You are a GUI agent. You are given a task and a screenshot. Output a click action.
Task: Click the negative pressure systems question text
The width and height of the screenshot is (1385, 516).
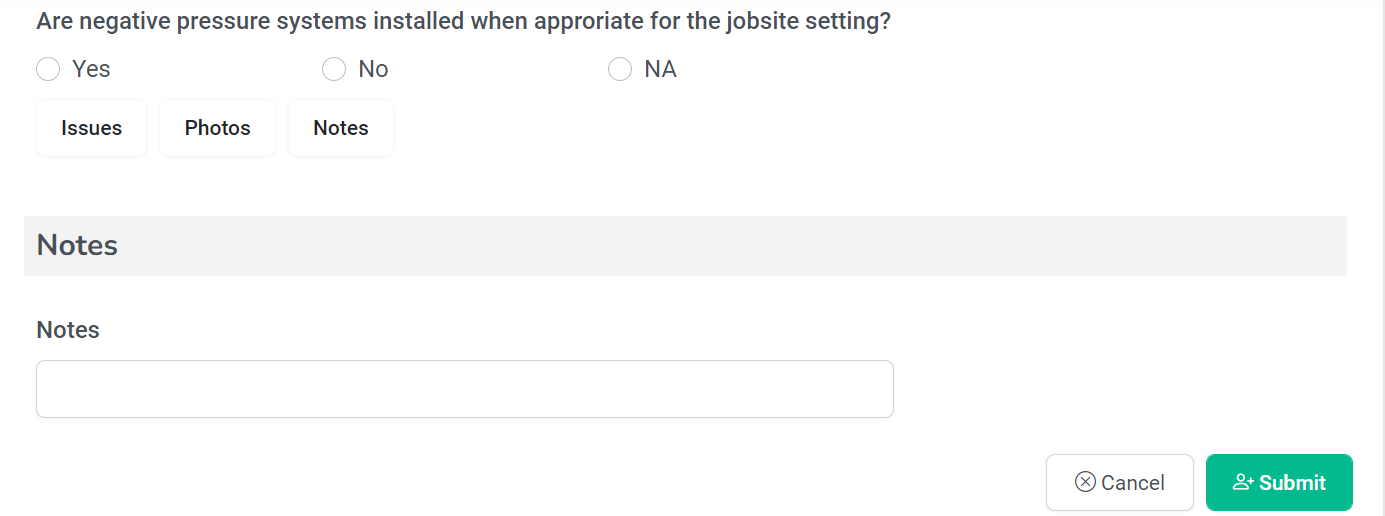coord(463,21)
